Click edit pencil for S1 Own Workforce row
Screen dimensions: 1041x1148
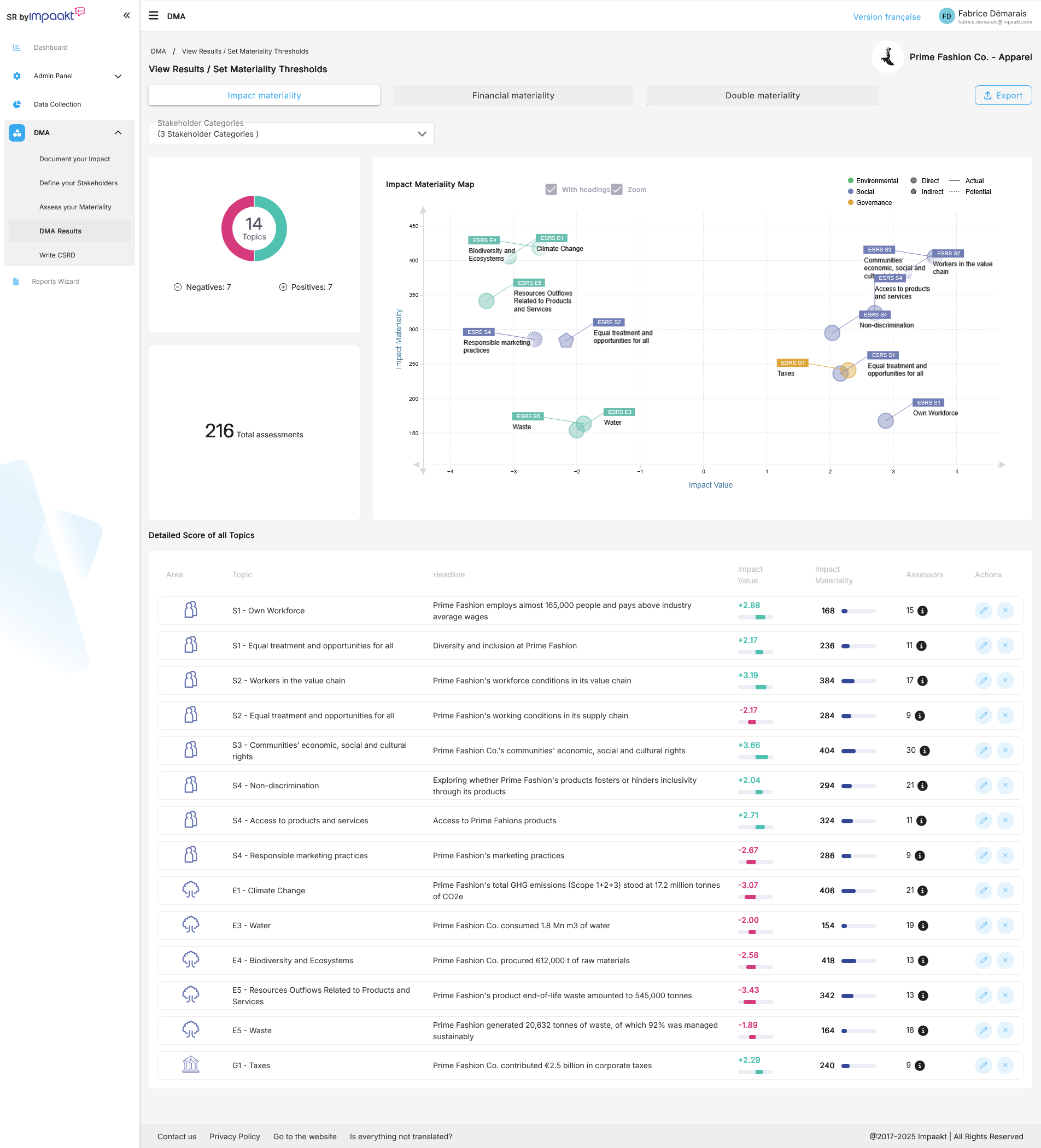click(983, 611)
